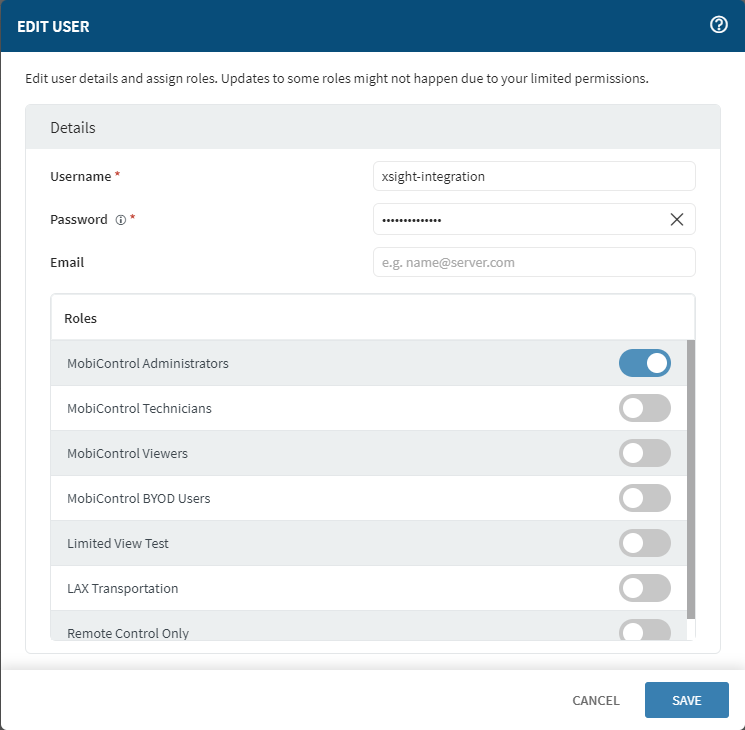The image size is (745, 730).
Task: Switch on the LAX Transportation role
Action: (645, 588)
